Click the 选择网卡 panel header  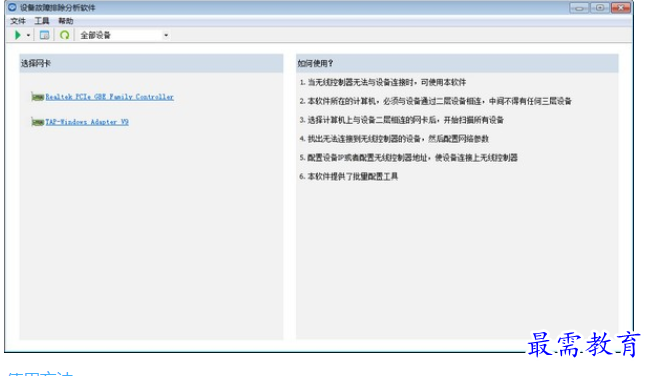(151, 63)
